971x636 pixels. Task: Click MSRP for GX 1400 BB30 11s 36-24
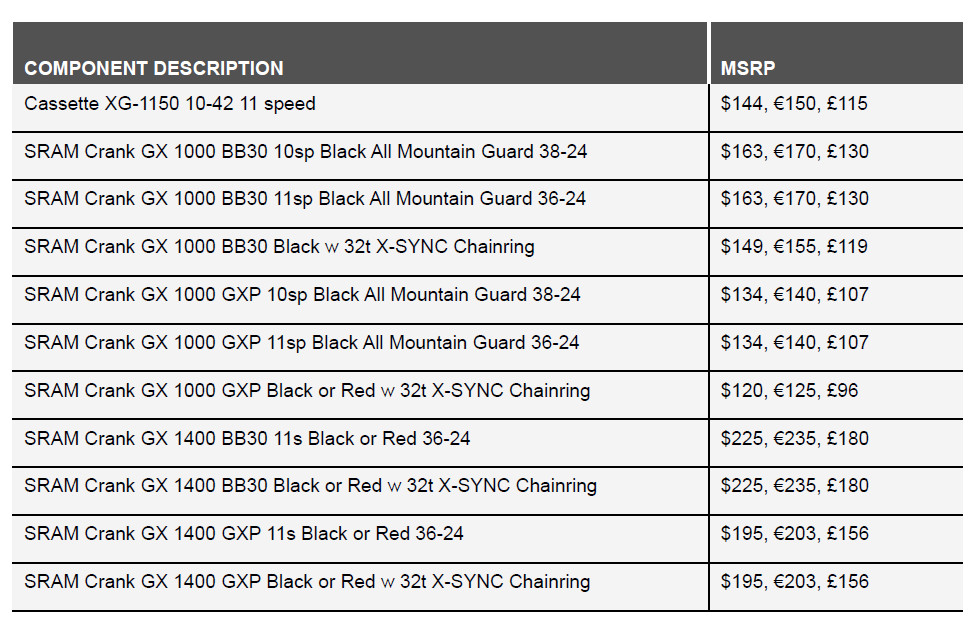coord(794,439)
